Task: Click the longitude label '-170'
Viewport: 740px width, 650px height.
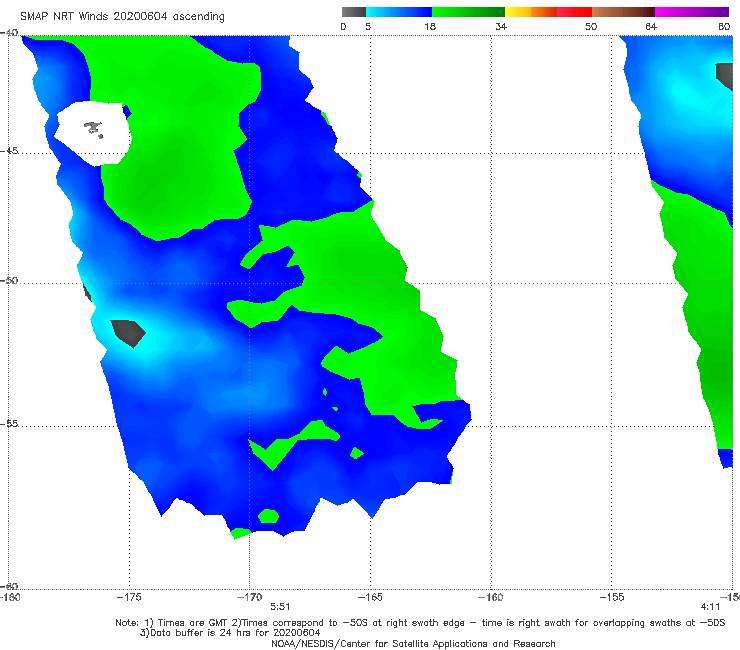Action: point(250,597)
